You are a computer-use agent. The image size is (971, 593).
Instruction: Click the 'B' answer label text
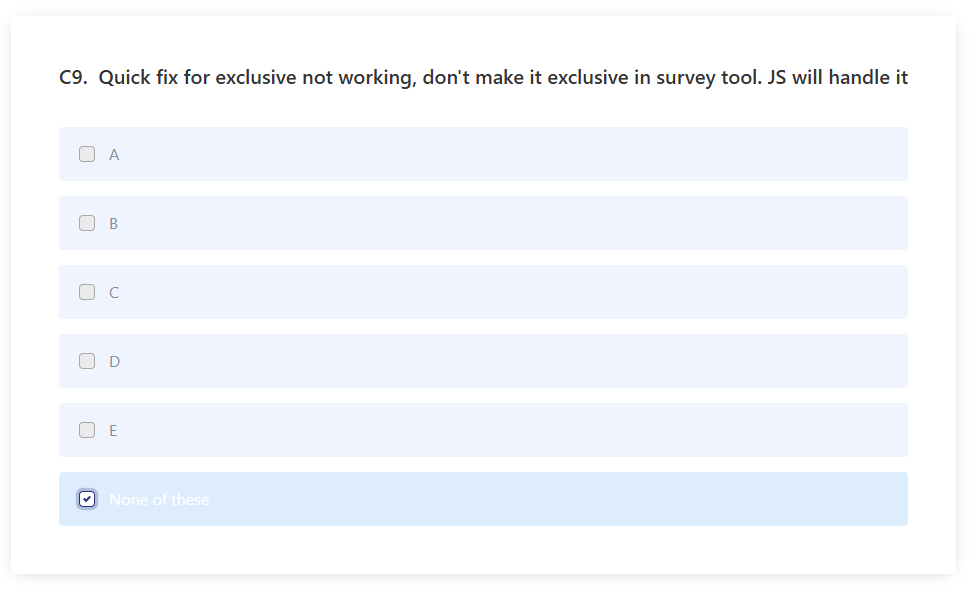click(x=113, y=224)
